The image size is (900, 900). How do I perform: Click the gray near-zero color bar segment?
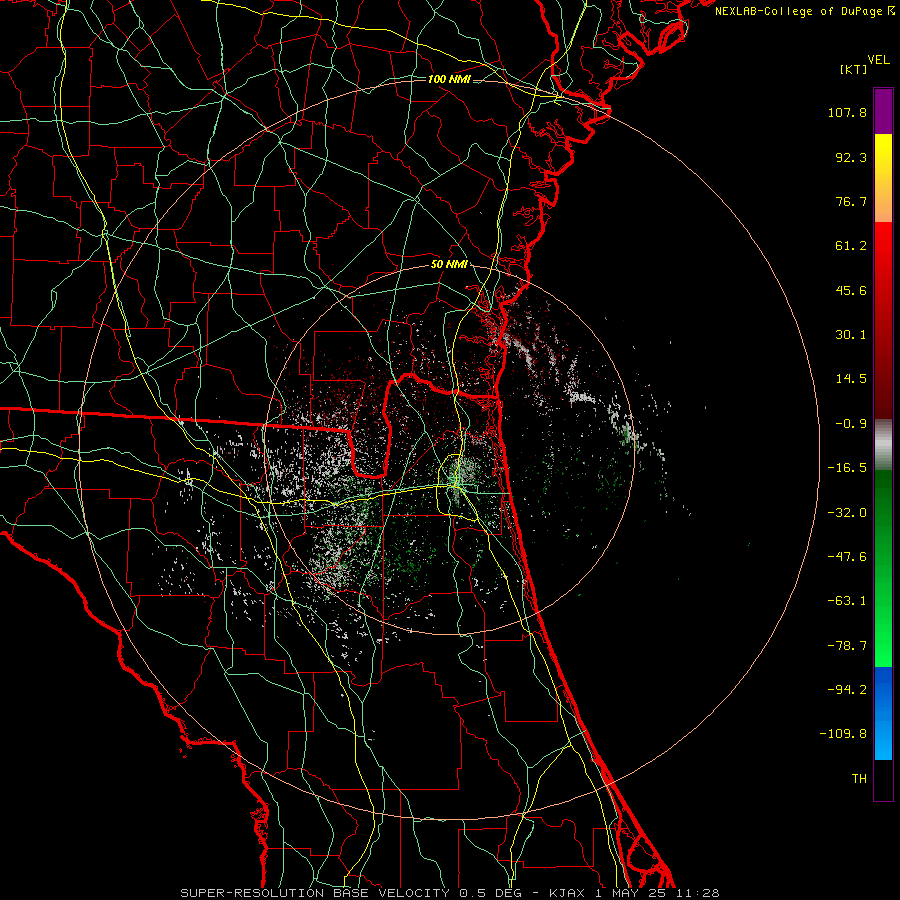883,443
